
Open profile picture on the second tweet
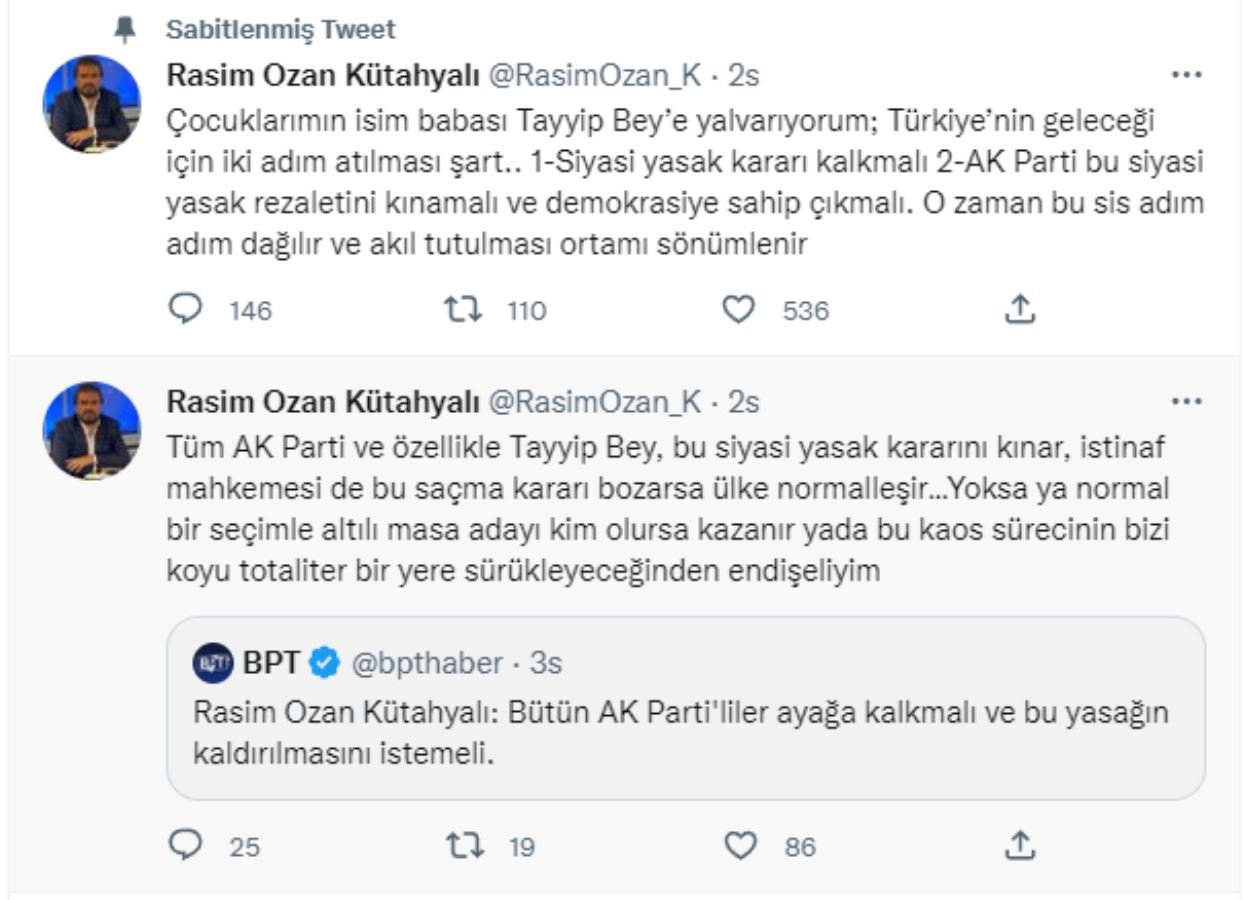tap(92, 430)
